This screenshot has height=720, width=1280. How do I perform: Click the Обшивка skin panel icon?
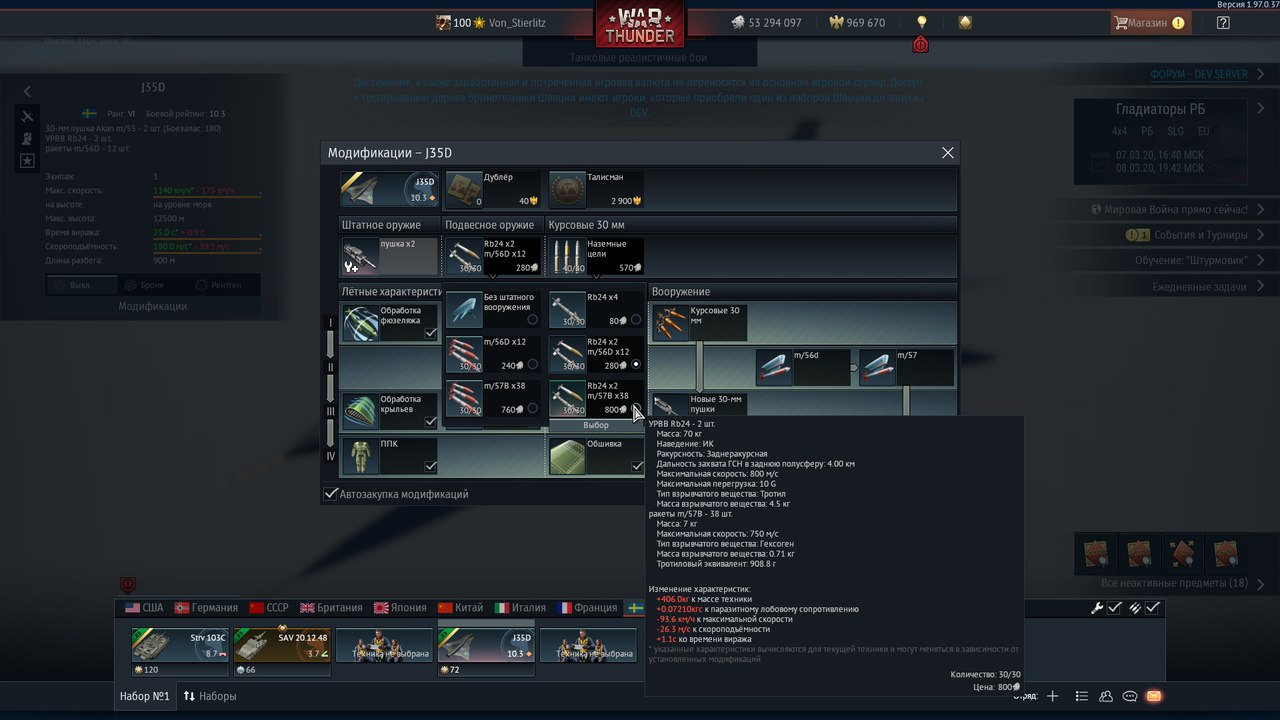click(x=567, y=456)
